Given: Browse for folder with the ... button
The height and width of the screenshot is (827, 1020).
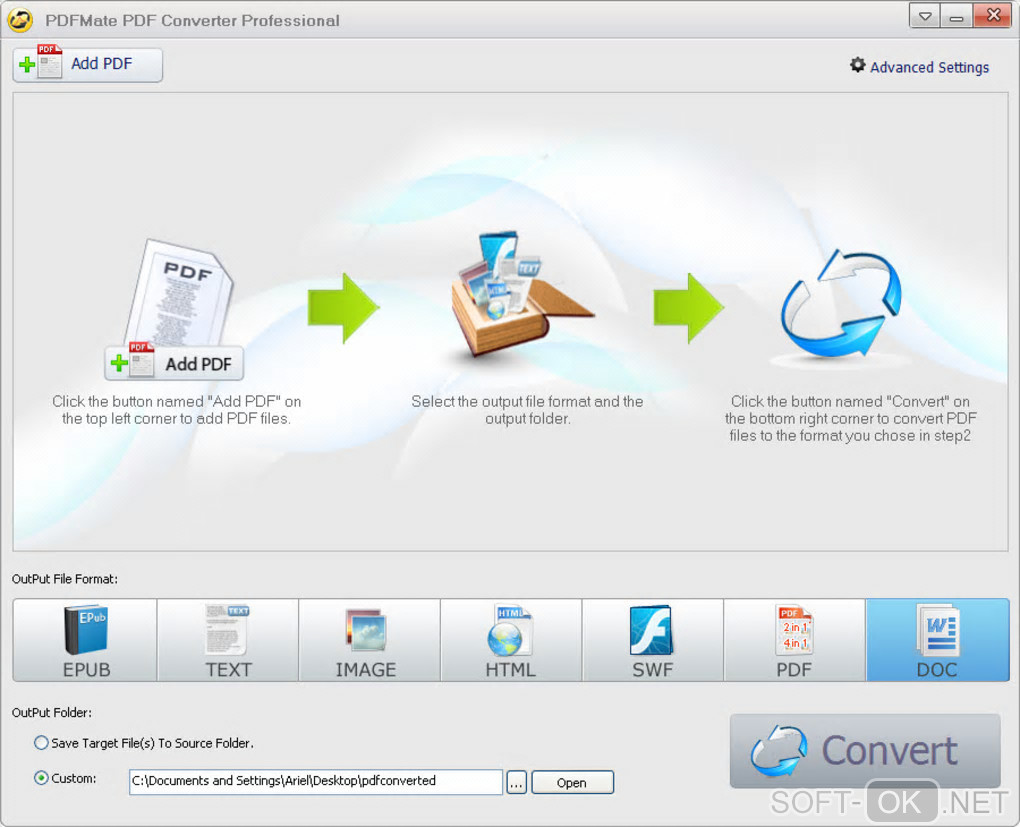Looking at the screenshot, I should [517, 783].
